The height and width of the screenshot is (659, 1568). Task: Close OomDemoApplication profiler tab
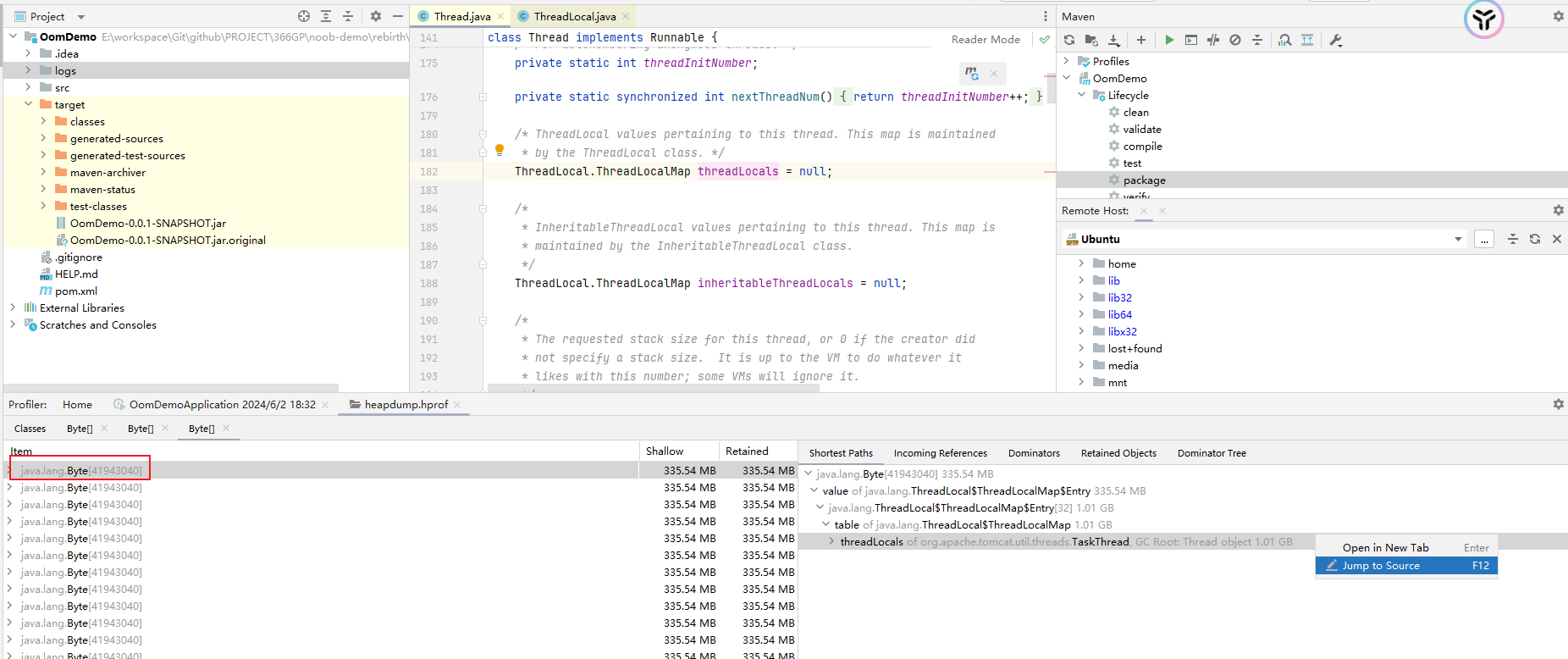click(x=325, y=405)
